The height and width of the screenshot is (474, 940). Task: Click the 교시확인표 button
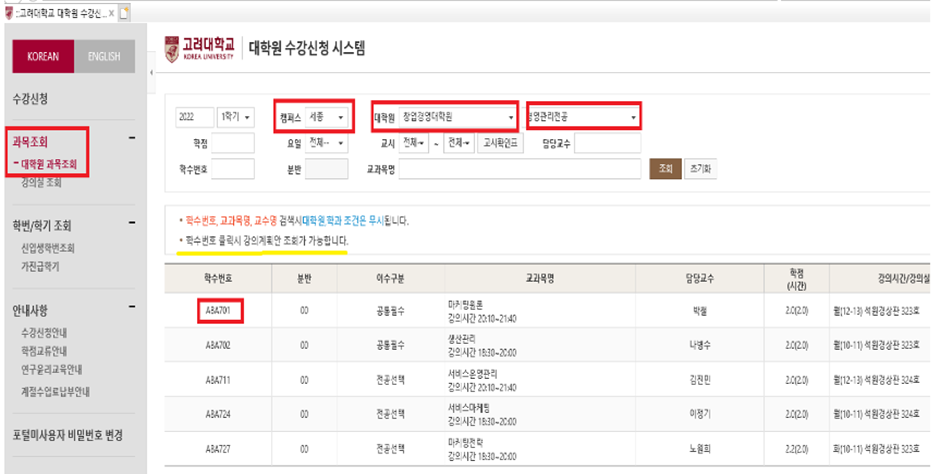click(501, 143)
